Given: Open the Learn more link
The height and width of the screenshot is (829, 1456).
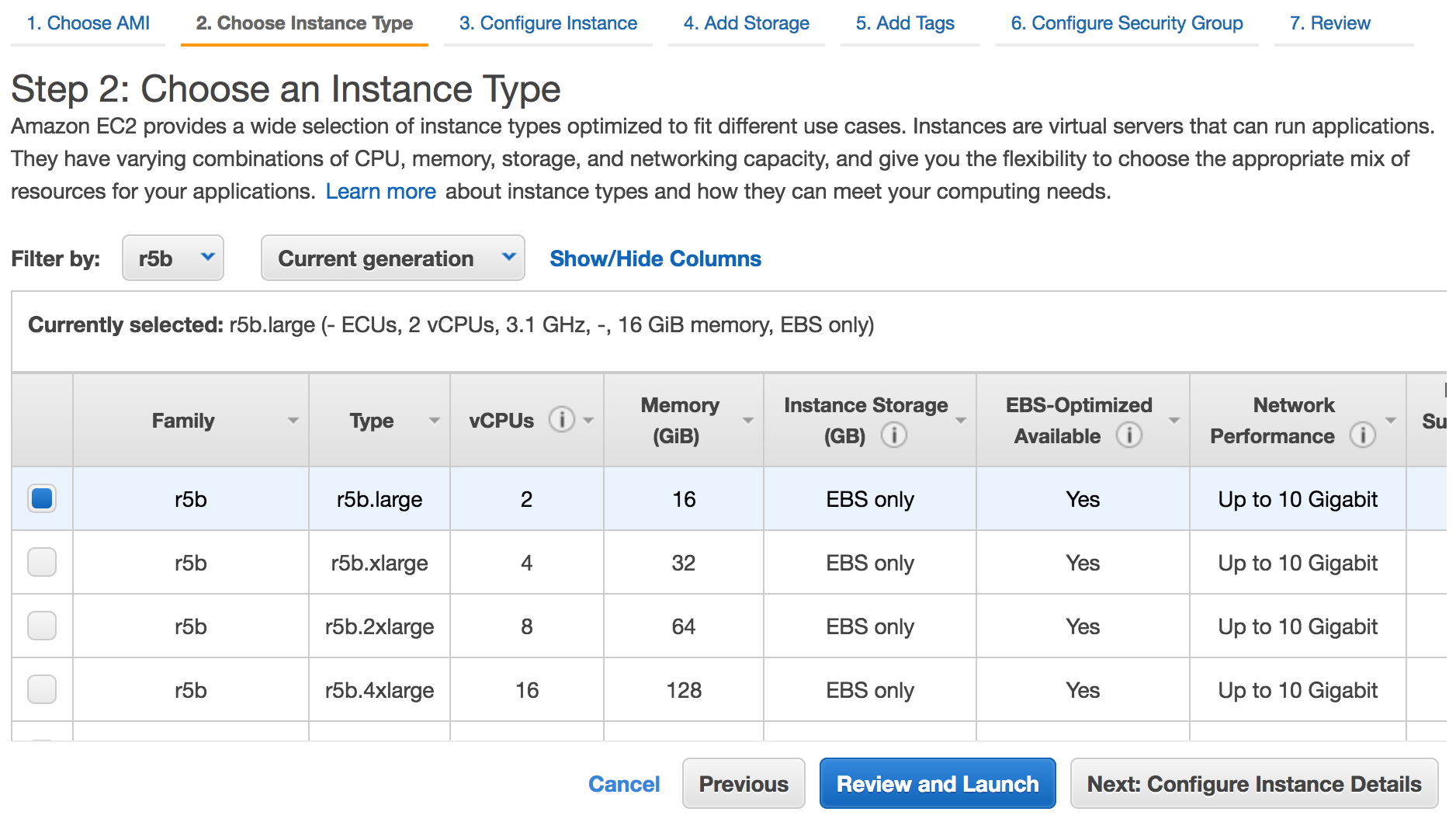Looking at the screenshot, I should click(x=380, y=191).
